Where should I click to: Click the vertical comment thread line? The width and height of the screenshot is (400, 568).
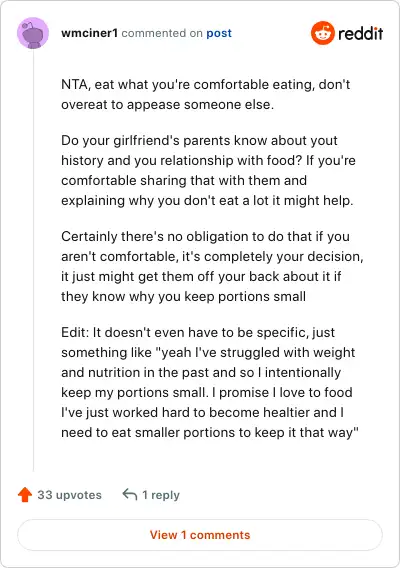coord(33,260)
